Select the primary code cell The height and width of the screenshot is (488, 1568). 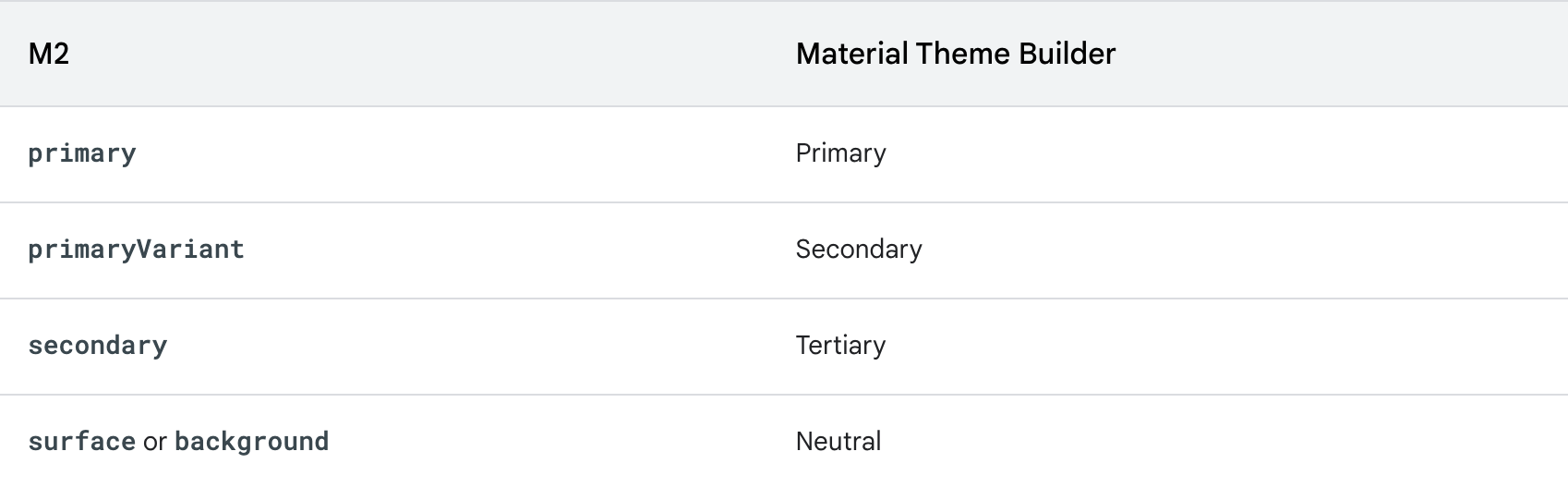click(x=82, y=153)
